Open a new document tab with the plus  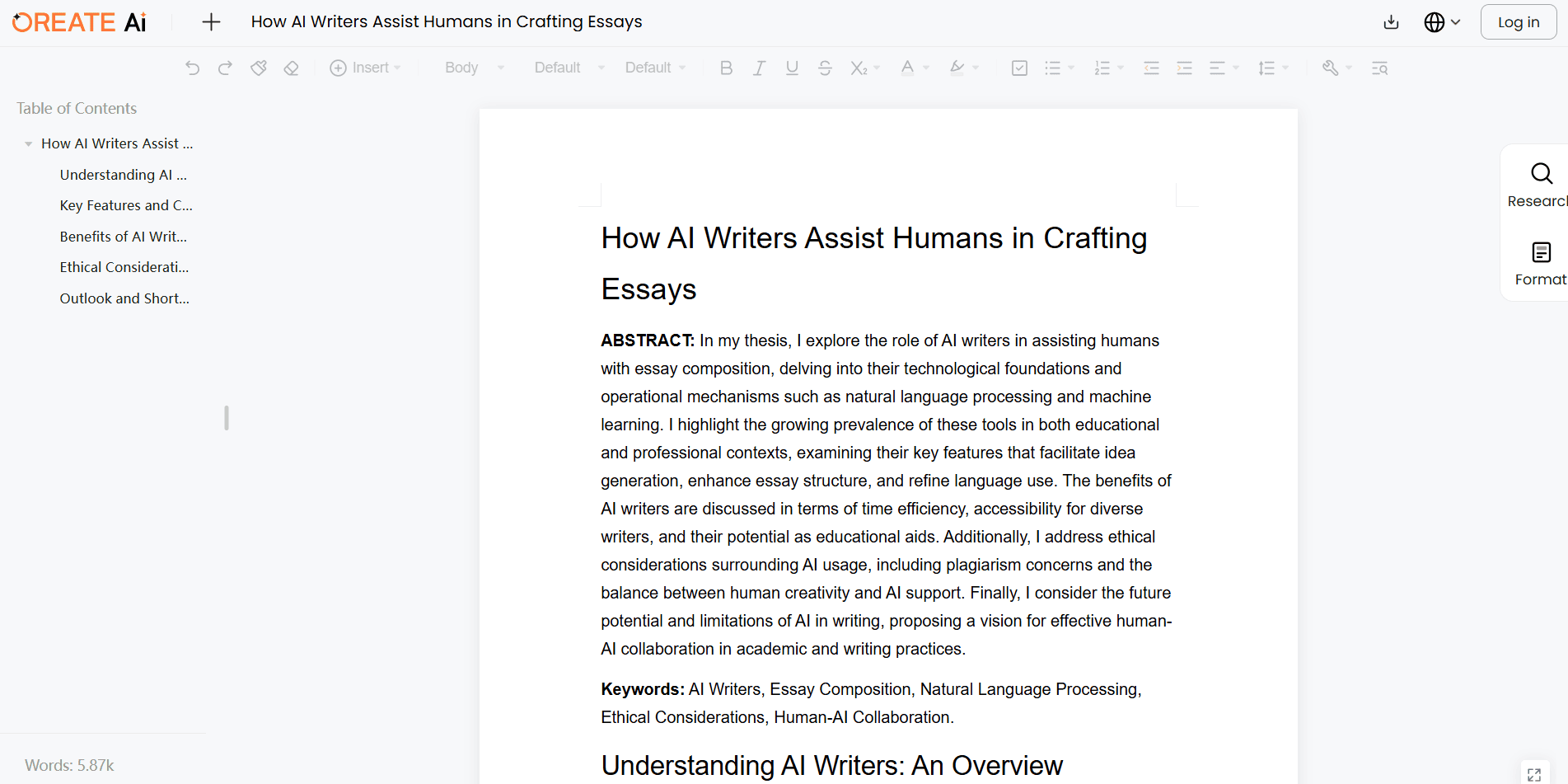211,21
